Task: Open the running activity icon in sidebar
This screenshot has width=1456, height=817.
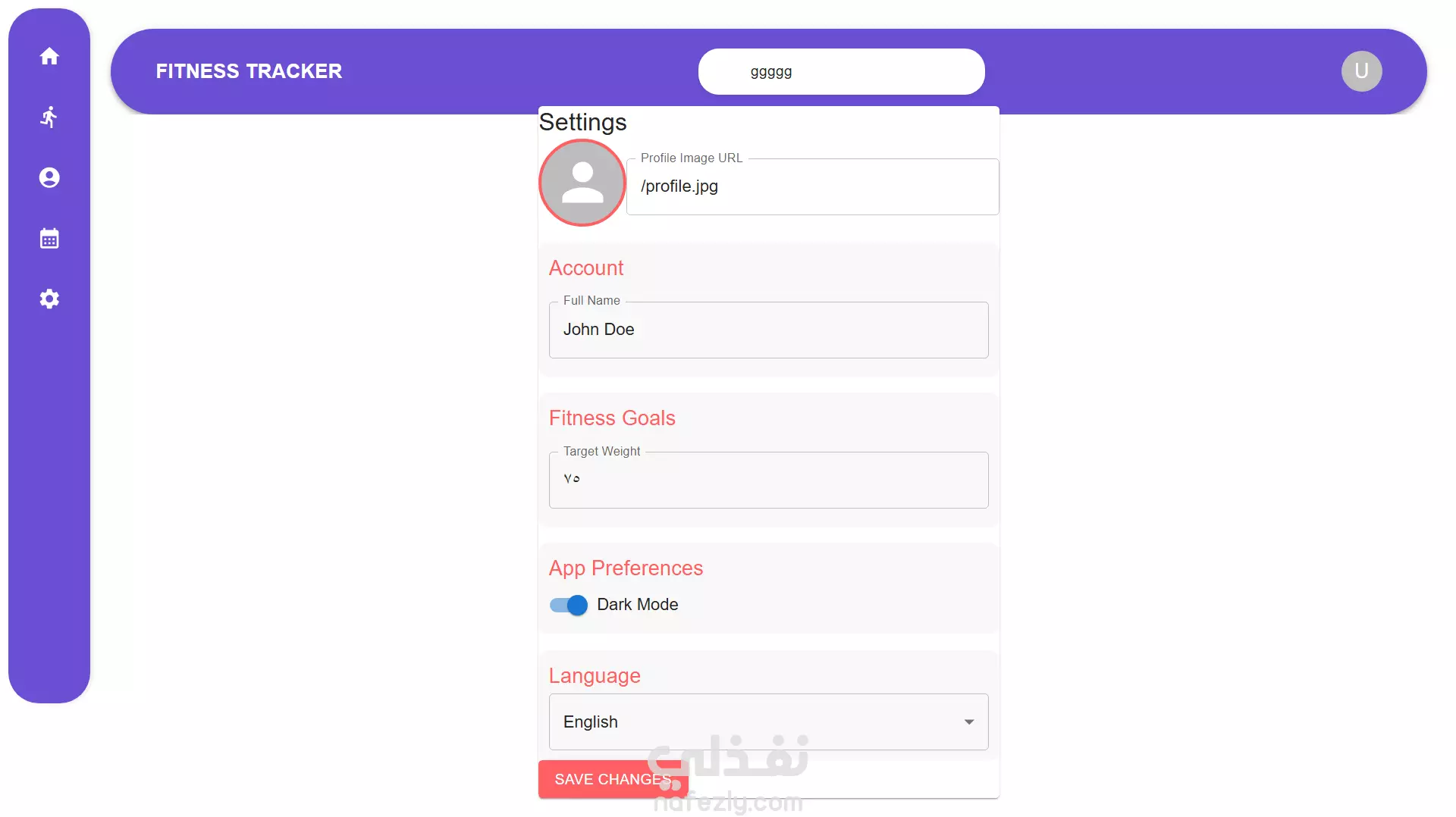Action: coord(49,117)
